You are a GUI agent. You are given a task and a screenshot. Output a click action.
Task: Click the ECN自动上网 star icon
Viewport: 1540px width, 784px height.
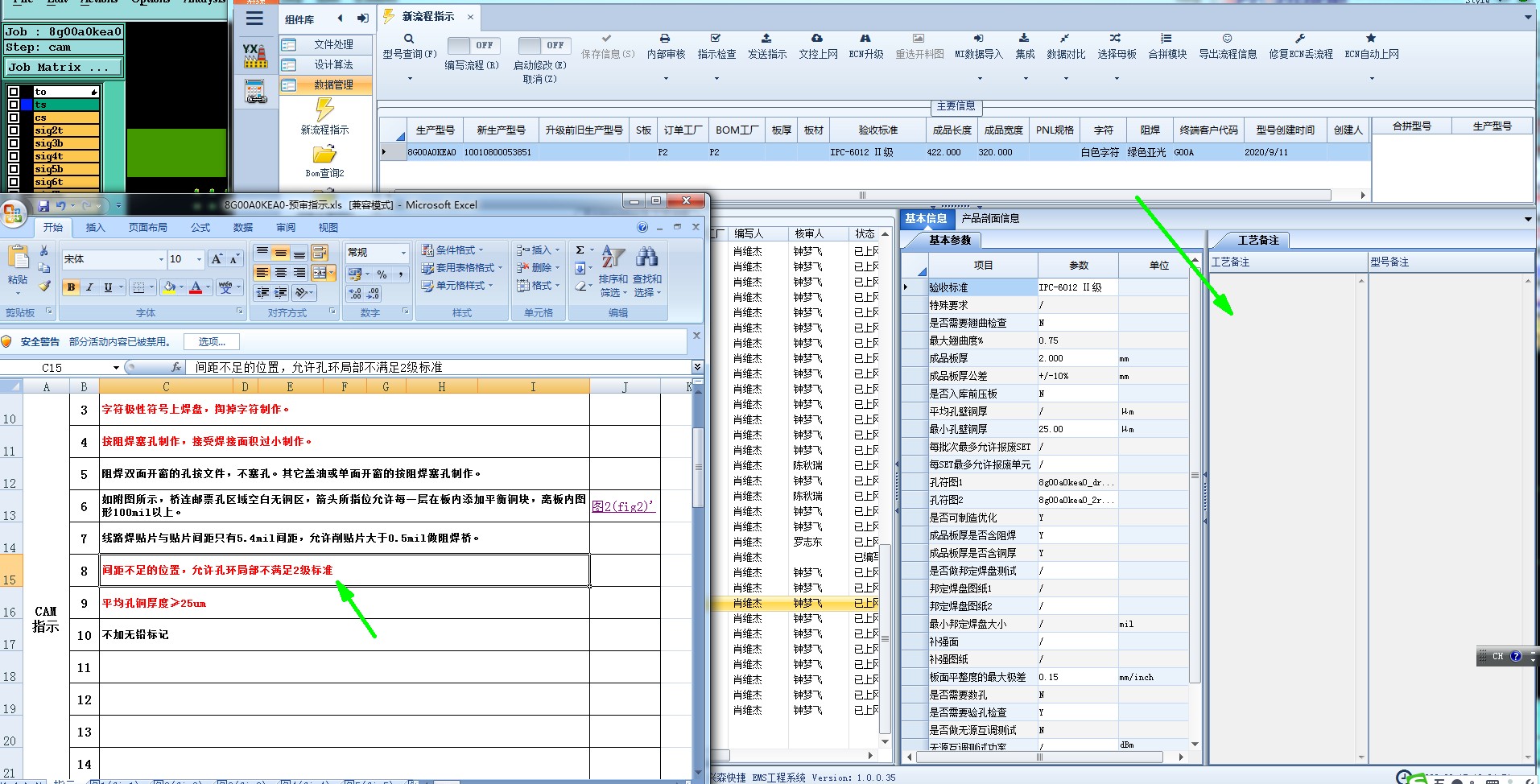point(1371,38)
